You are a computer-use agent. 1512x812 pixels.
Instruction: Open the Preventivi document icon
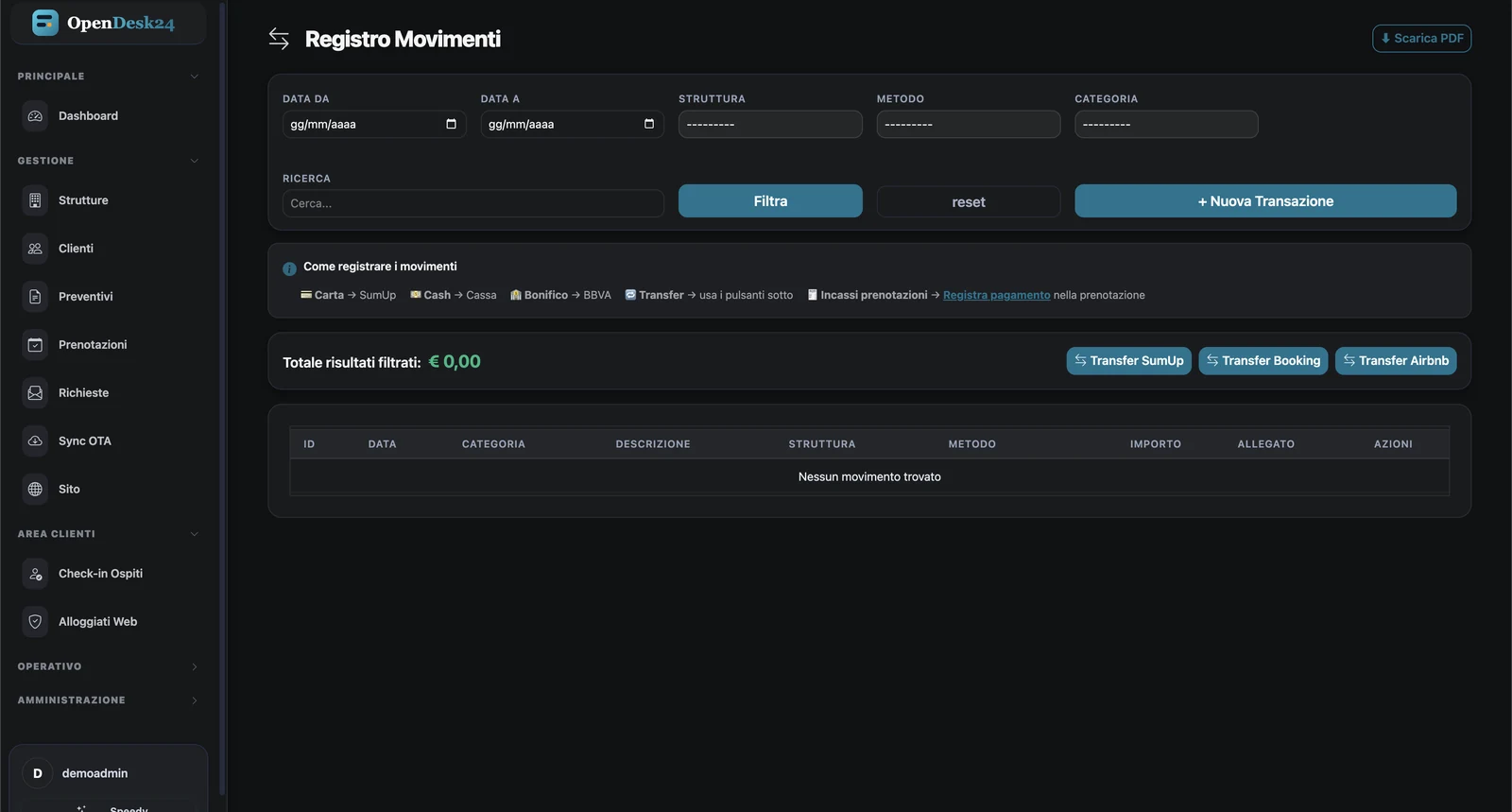click(x=35, y=297)
